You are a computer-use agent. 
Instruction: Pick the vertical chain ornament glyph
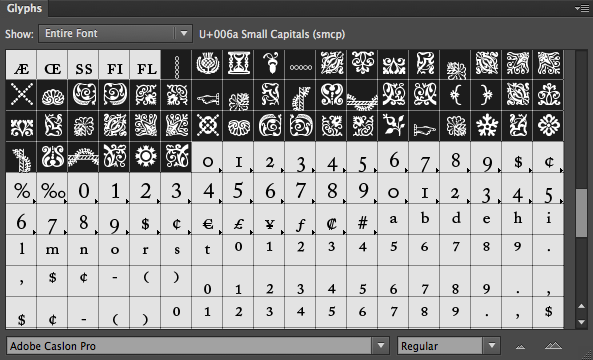[176, 65]
